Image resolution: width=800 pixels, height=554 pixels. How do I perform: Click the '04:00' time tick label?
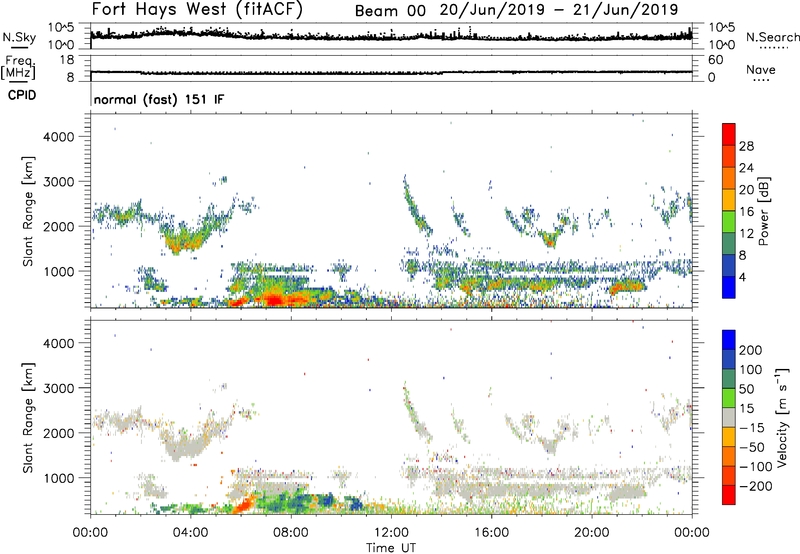point(190,533)
